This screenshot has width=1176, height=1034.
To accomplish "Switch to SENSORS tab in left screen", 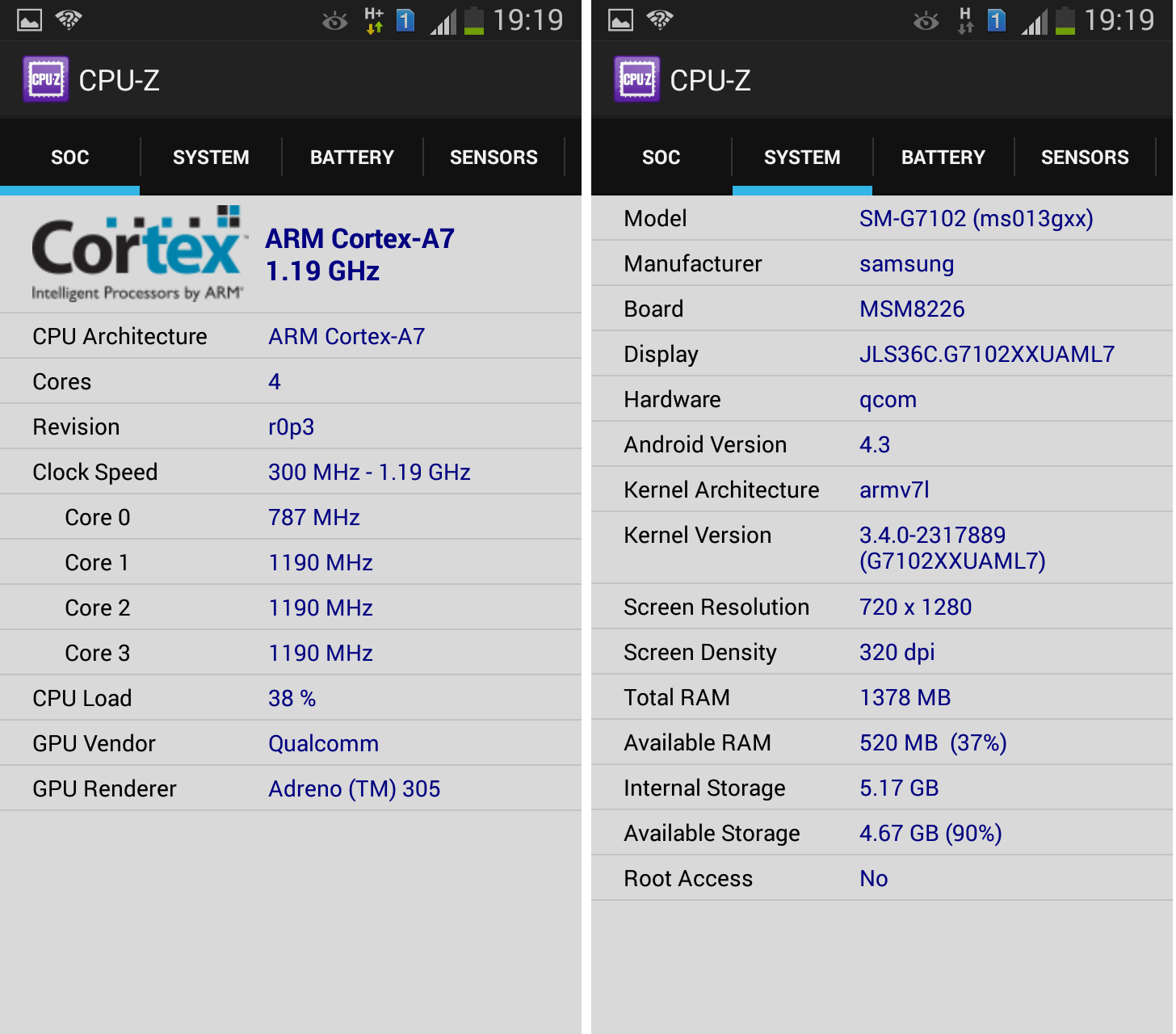I will [493, 158].
